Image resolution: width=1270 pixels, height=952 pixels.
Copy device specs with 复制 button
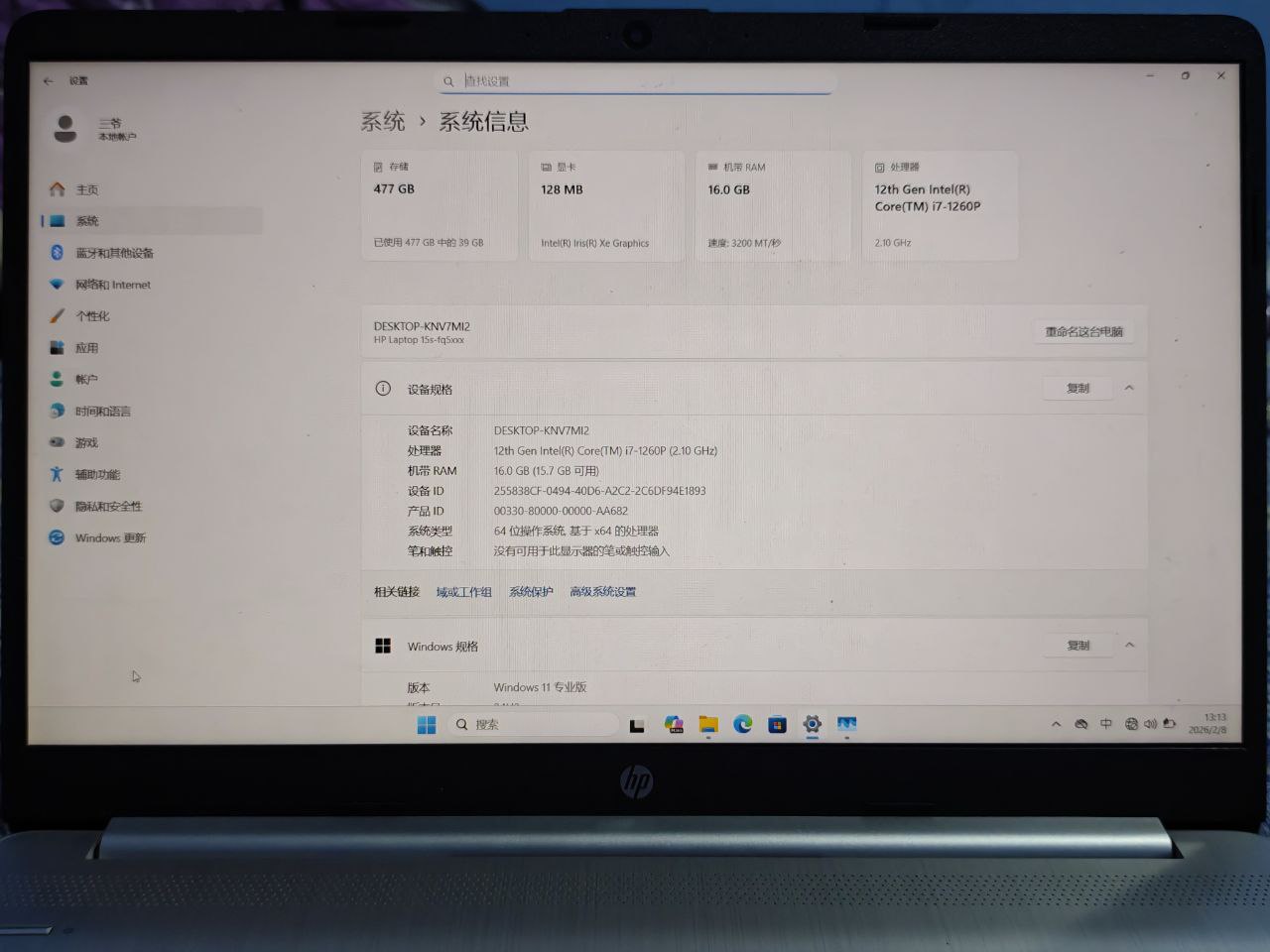click(1078, 389)
